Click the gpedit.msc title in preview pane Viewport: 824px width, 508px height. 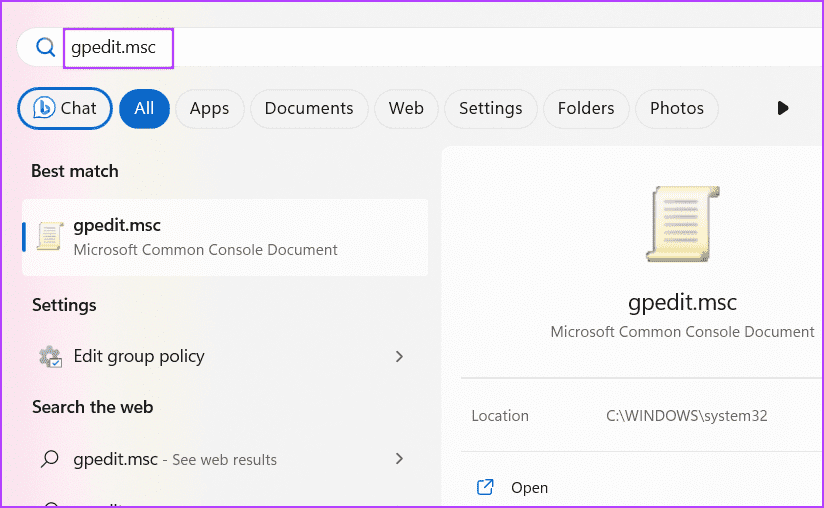point(682,303)
